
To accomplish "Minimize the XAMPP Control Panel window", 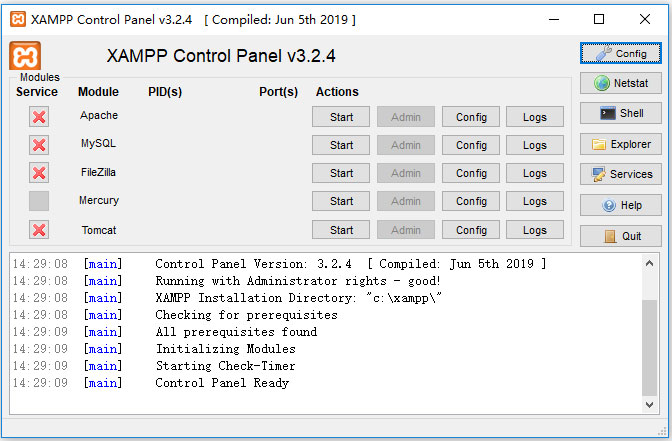I will (x=554, y=19).
